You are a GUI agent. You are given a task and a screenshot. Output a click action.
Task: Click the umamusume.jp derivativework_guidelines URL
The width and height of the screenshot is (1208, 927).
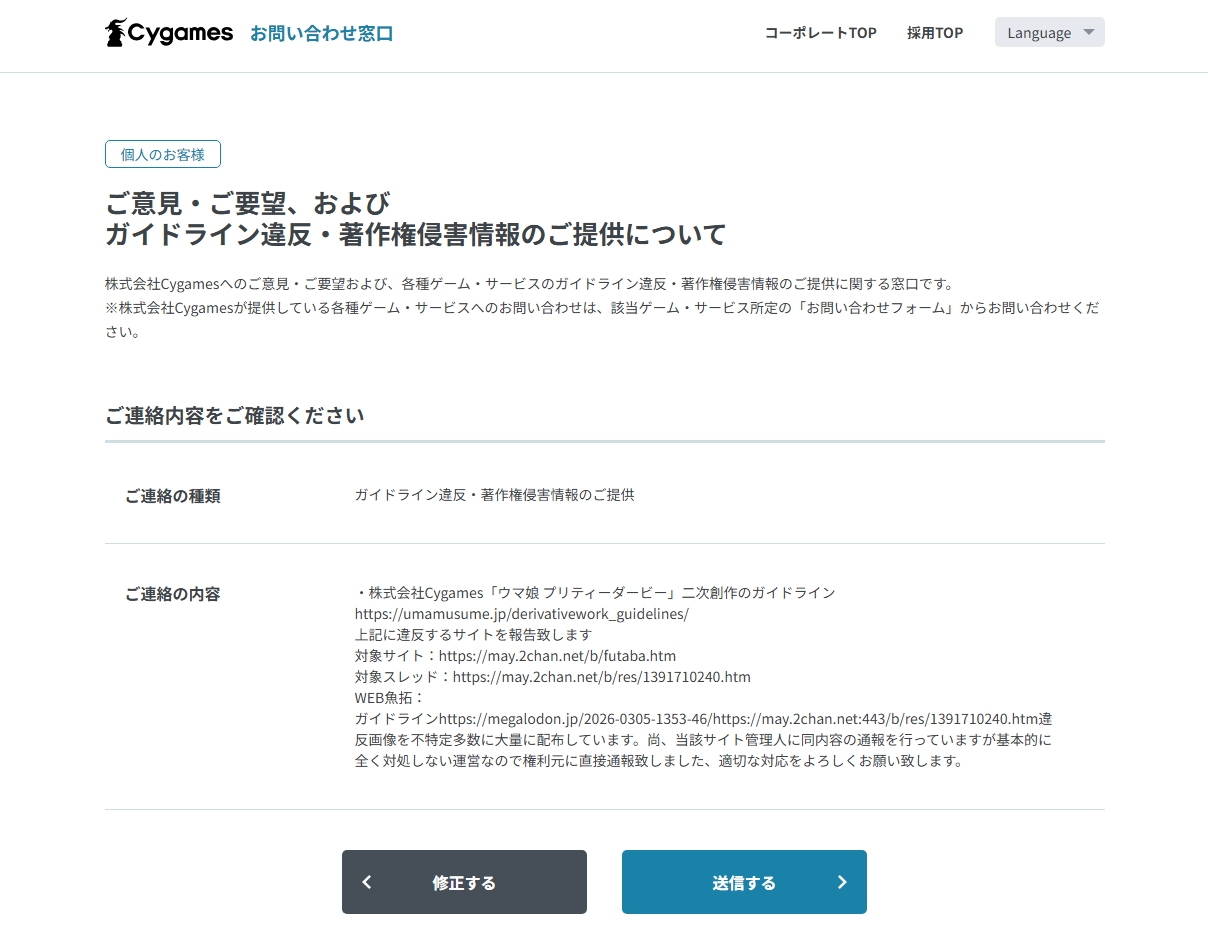[521, 614]
